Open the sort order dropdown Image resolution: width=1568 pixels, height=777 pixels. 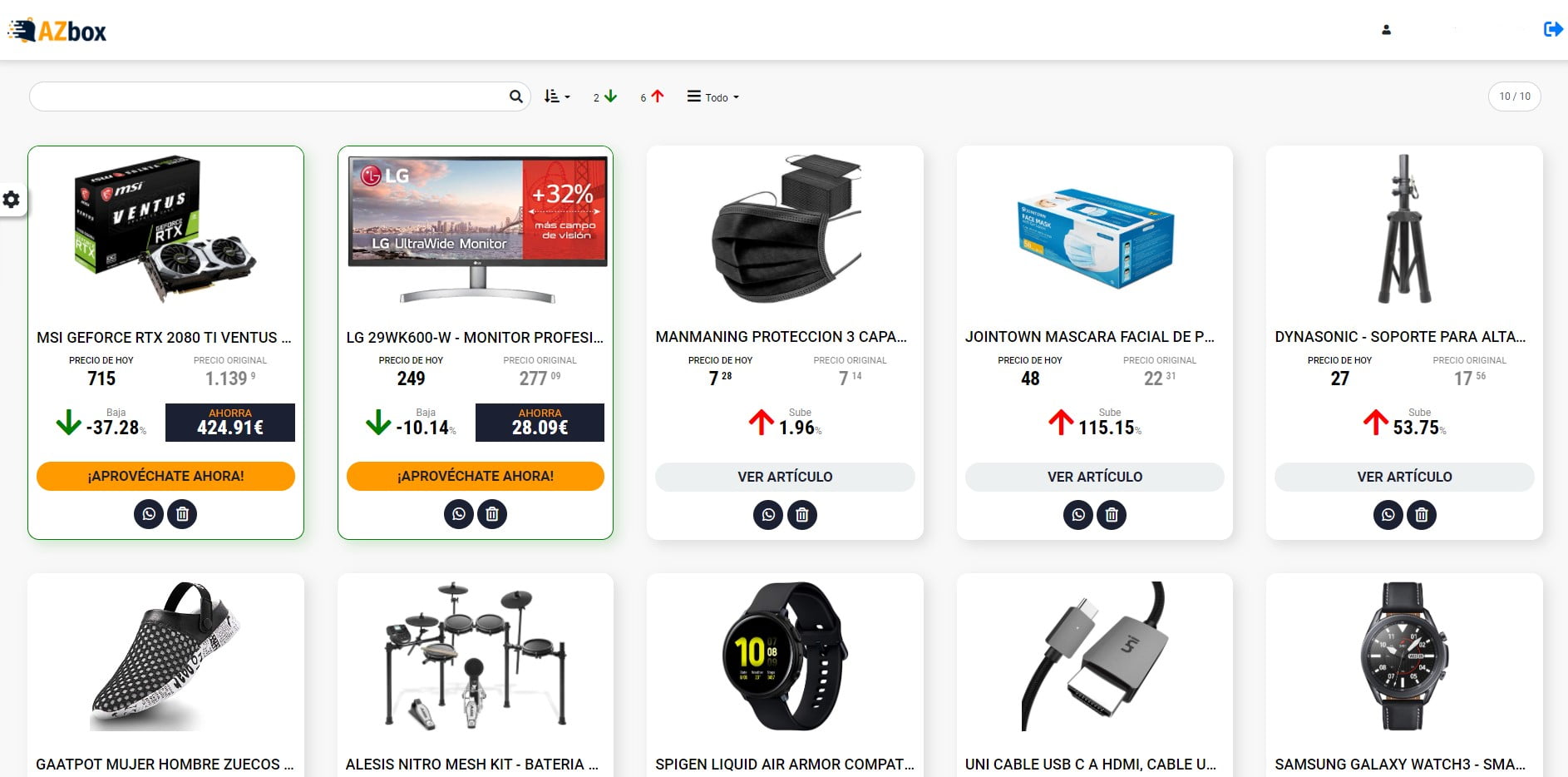(x=557, y=97)
